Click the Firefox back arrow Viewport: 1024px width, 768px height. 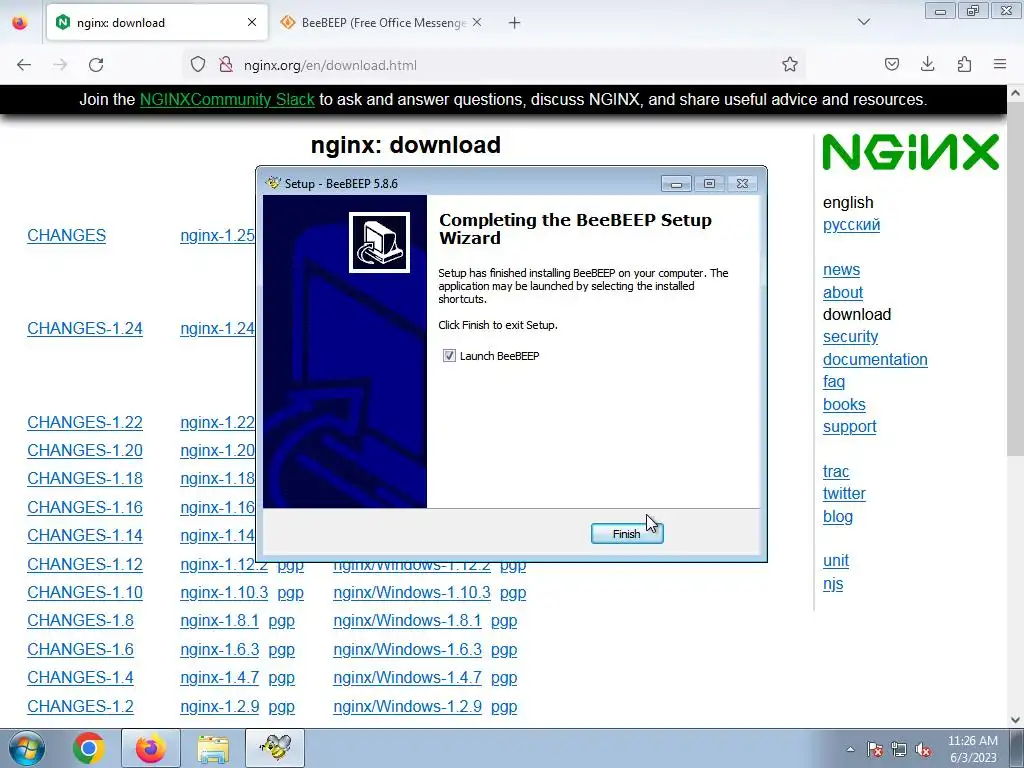(24, 65)
